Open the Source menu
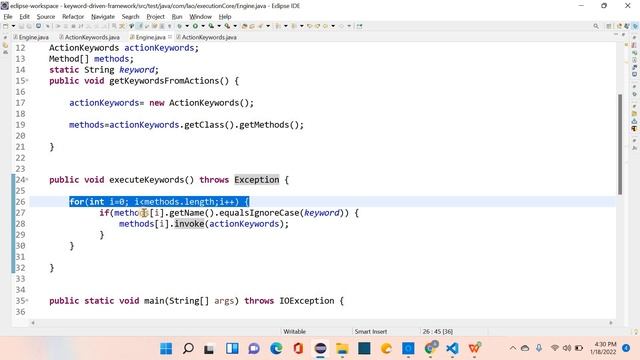Screen dimensions: 640x360 [46, 17]
